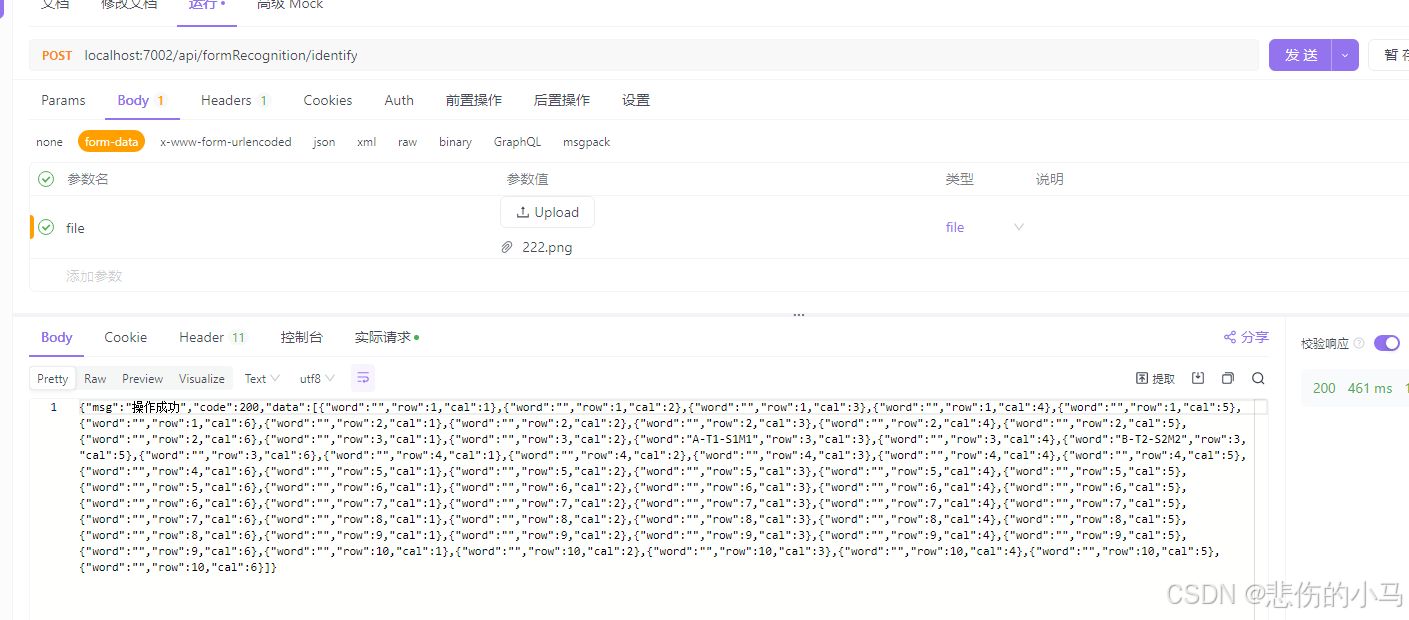The height and width of the screenshot is (620, 1409).
Task: Click the request URL input field
Action: pos(400,55)
